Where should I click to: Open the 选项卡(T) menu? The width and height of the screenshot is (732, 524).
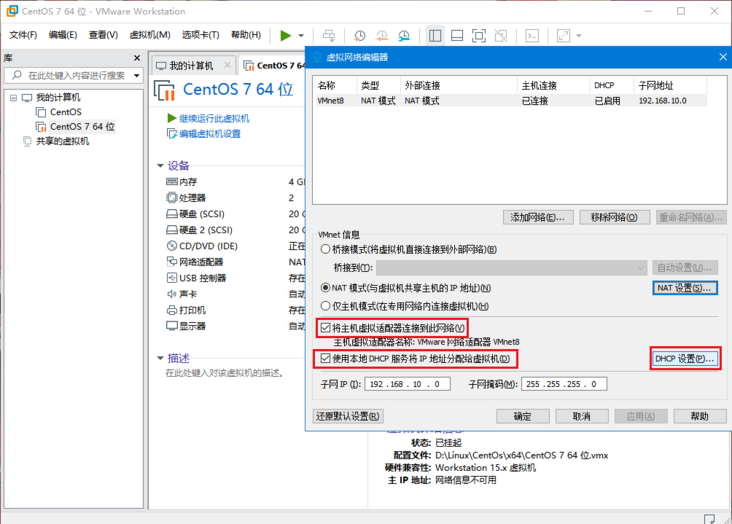coord(201,35)
